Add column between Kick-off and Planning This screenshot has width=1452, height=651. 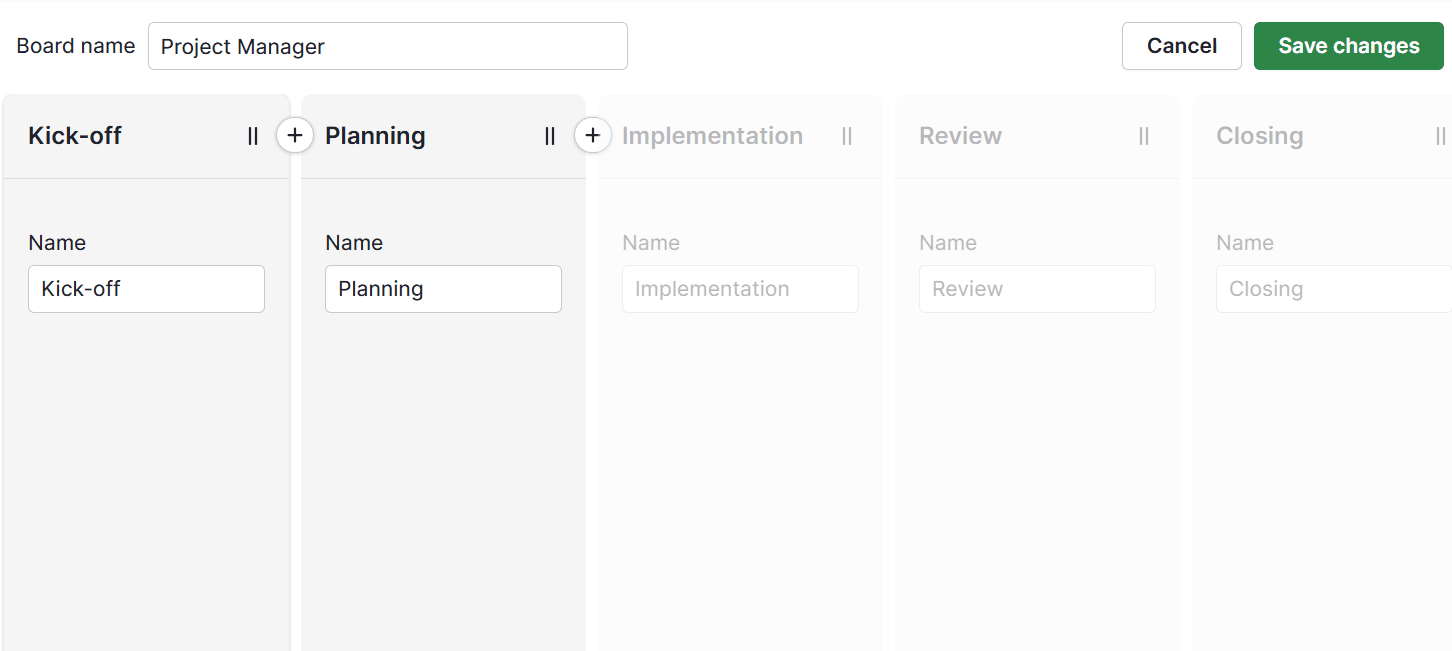point(295,135)
